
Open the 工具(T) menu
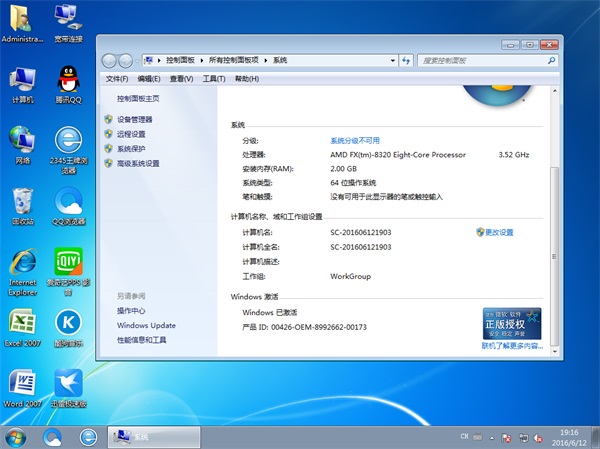(213, 78)
